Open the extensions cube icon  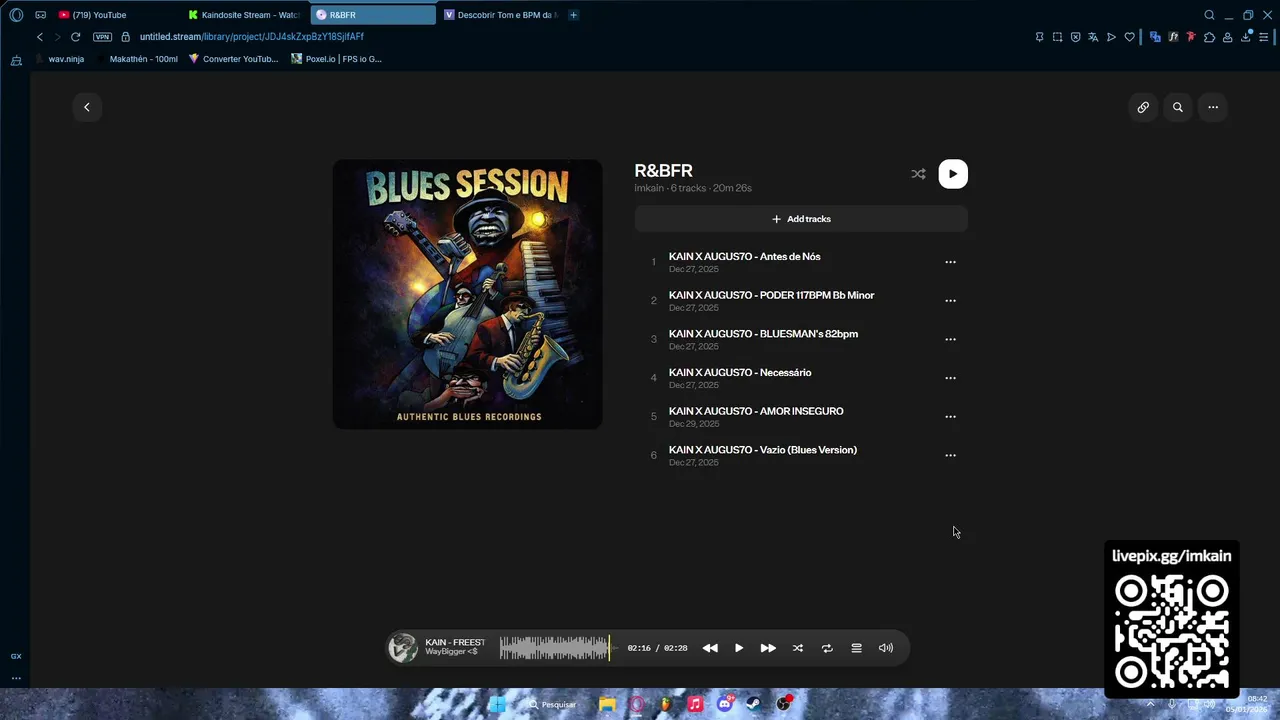click(1209, 37)
